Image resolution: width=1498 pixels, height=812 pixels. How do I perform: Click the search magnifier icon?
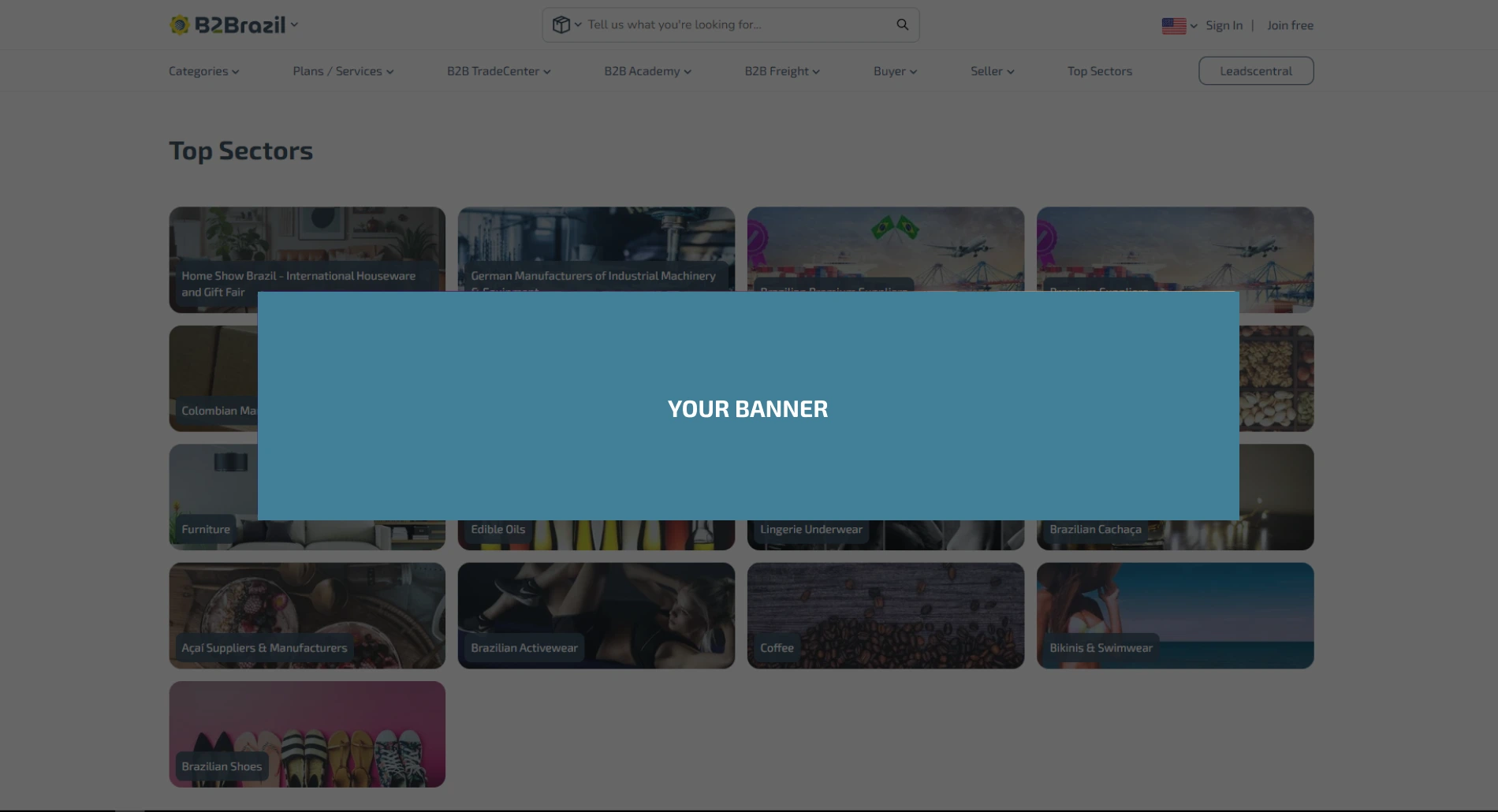tap(902, 25)
